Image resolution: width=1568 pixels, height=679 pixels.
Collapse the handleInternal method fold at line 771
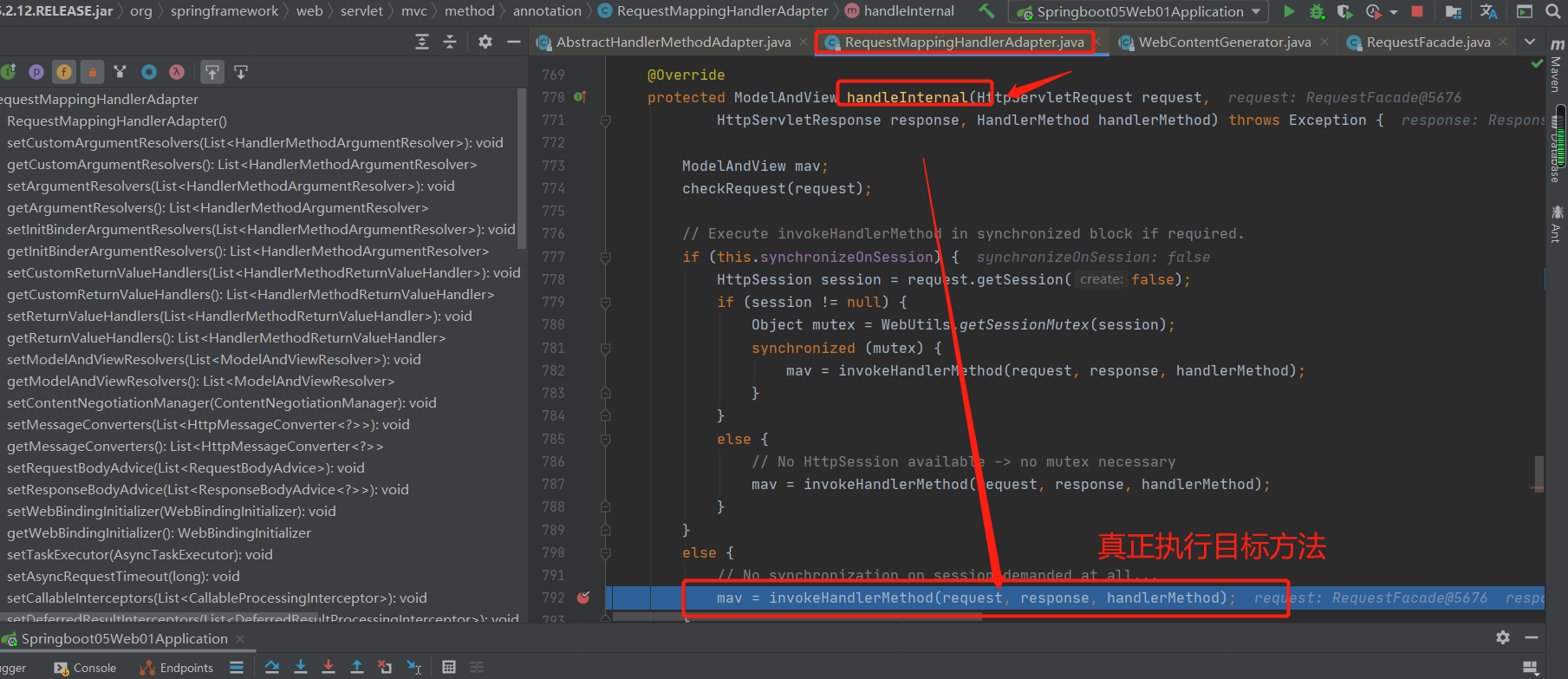tap(605, 121)
